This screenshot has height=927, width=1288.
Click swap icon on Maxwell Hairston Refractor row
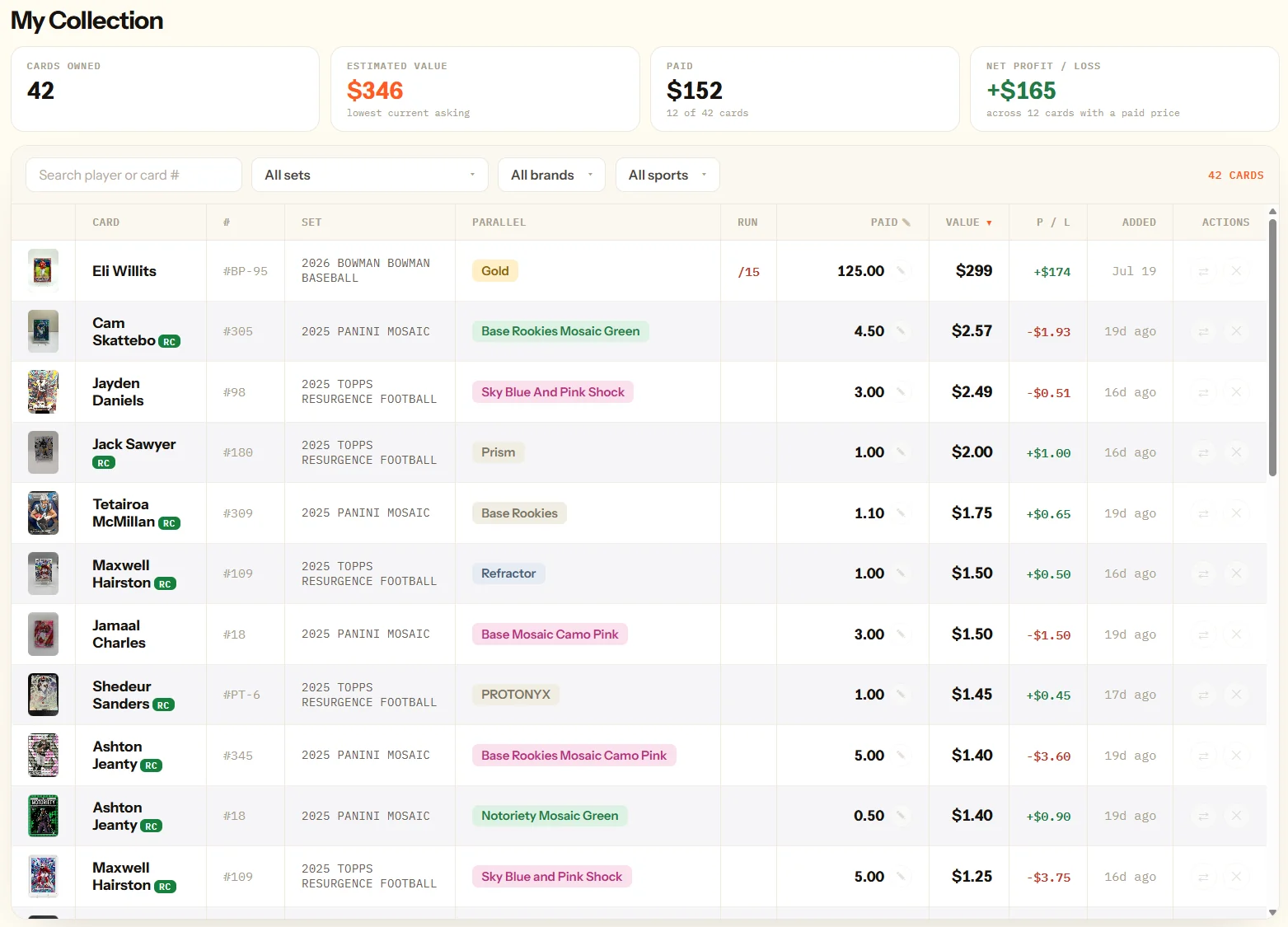(1203, 574)
